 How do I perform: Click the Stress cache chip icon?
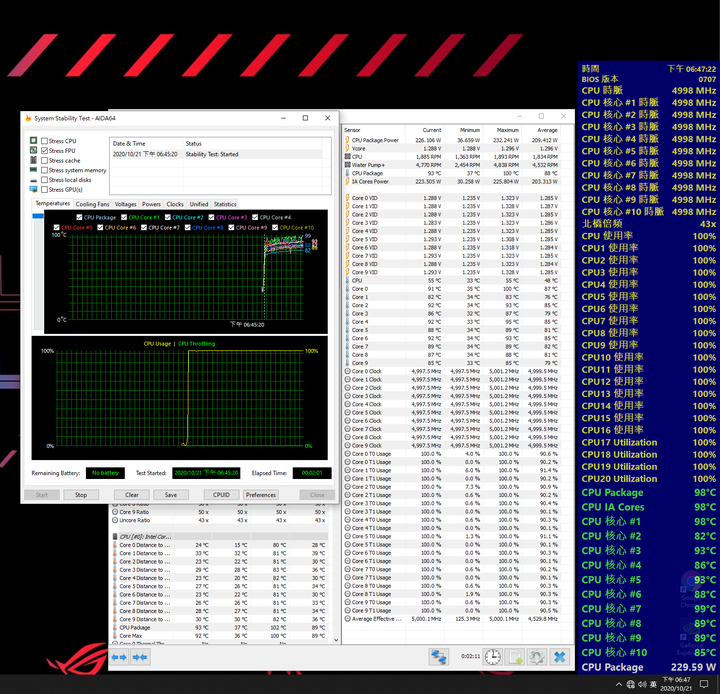click(x=34, y=160)
